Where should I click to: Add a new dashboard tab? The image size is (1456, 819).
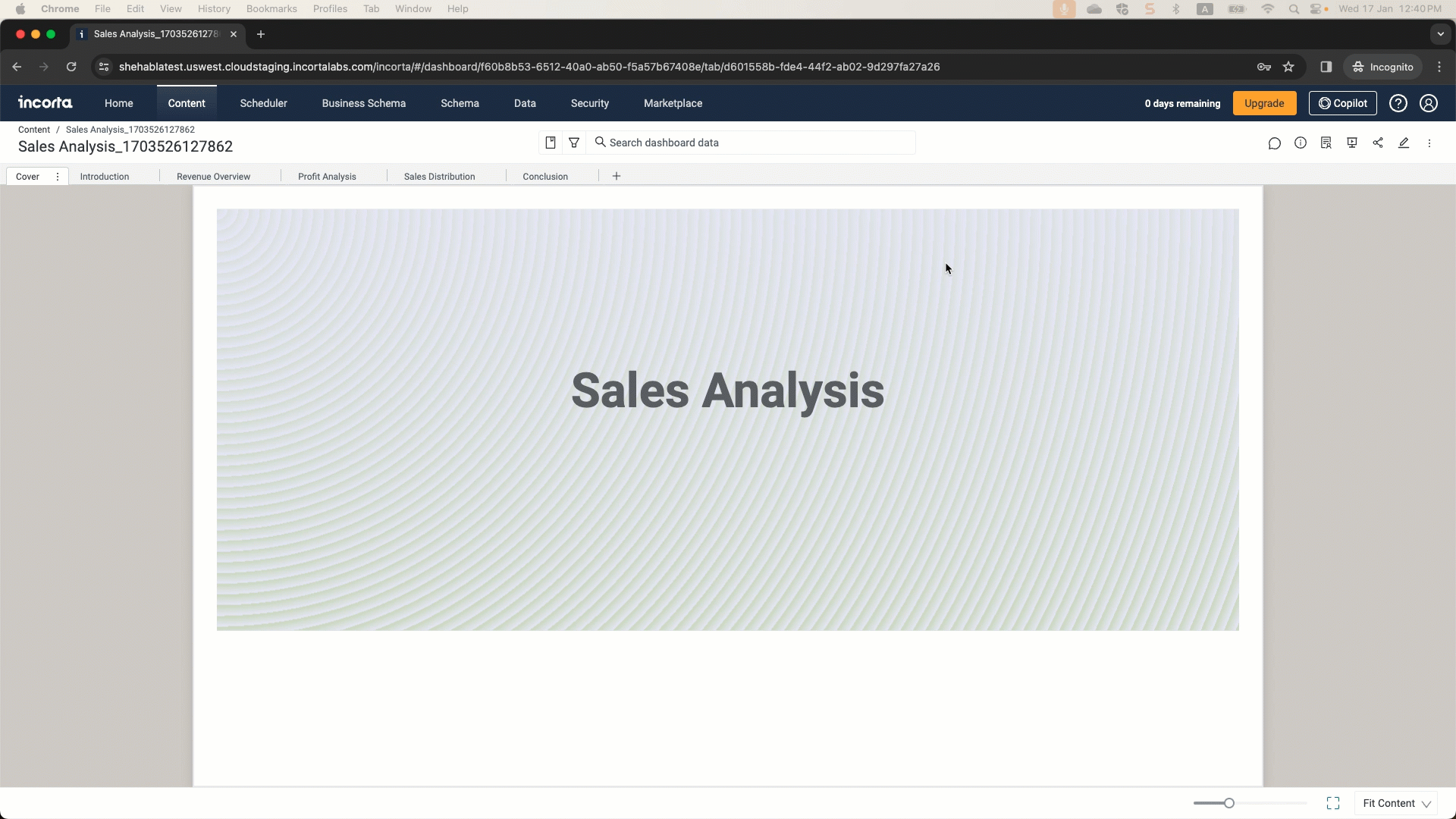click(617, 176)
